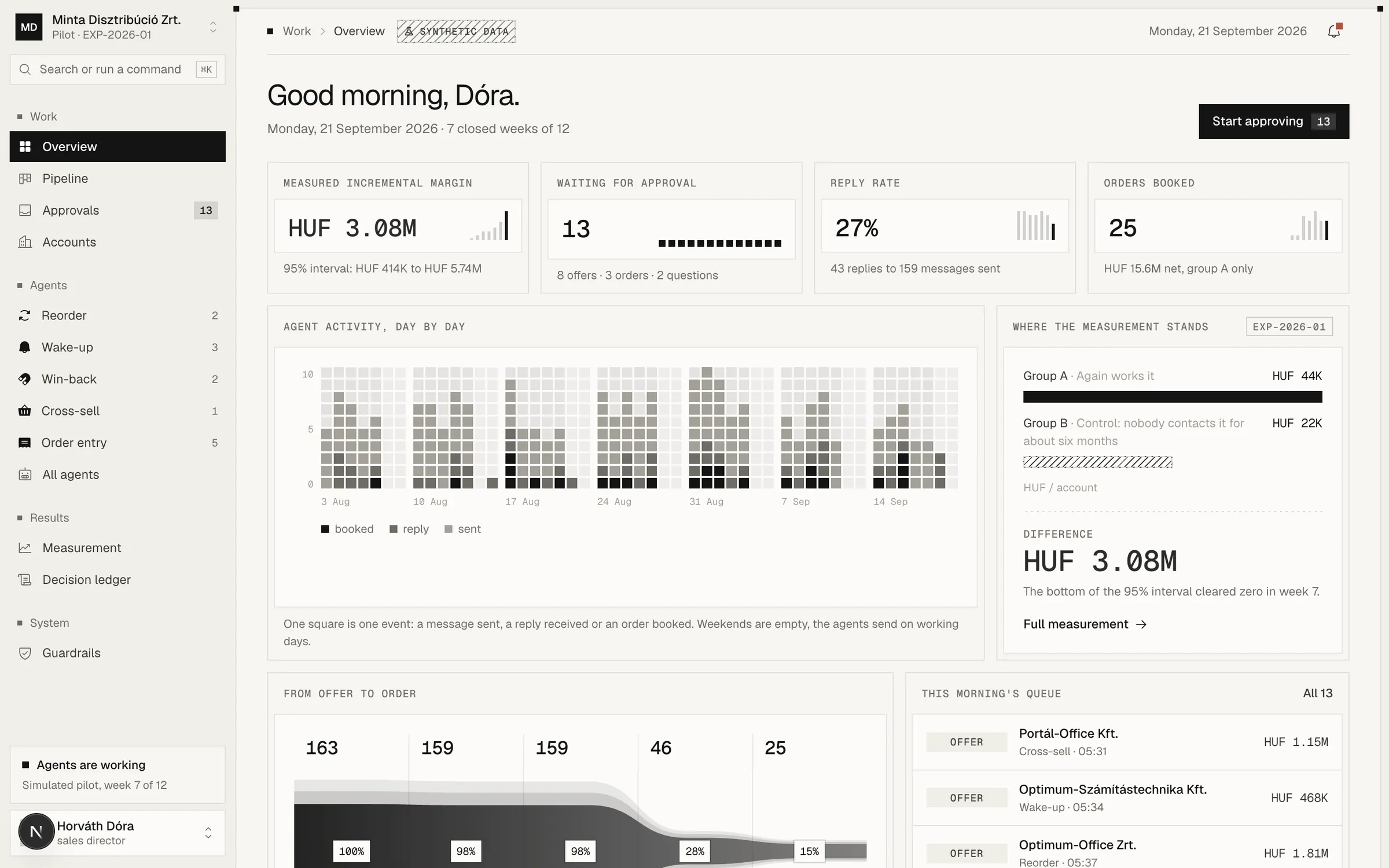
Task: Open the Order entry agent with 5
Action: pyautogui.click(x=117, y=443)
